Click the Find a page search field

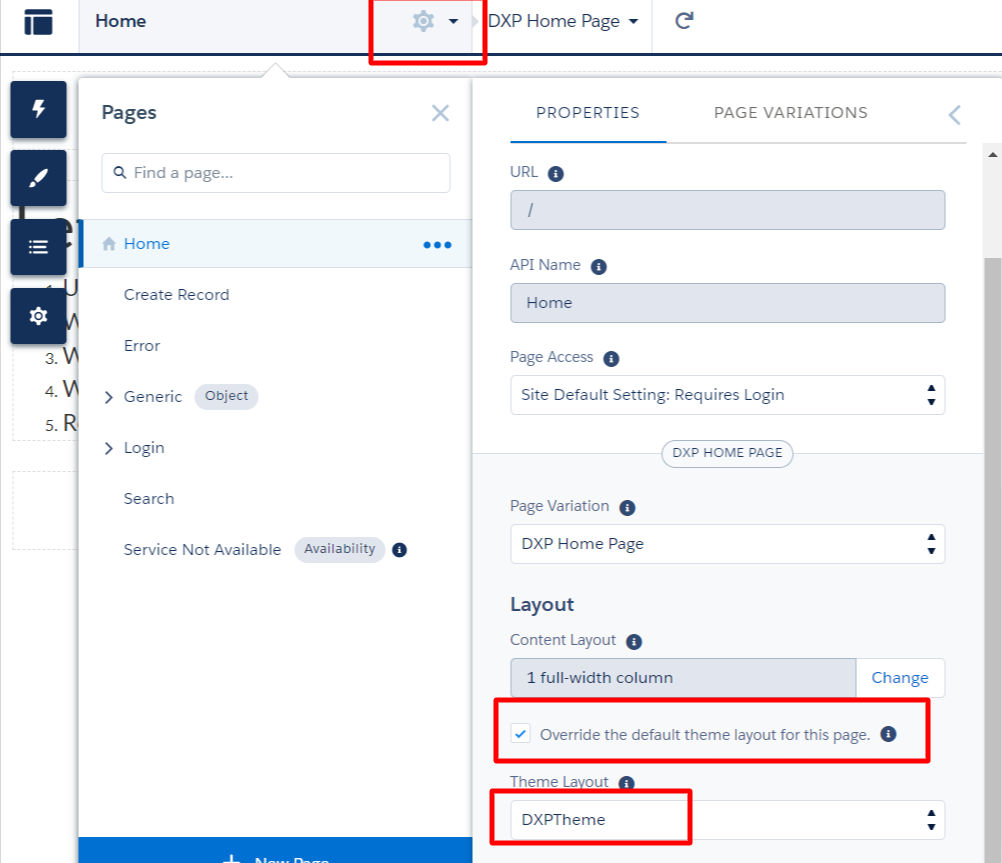[x=276, y=173]
